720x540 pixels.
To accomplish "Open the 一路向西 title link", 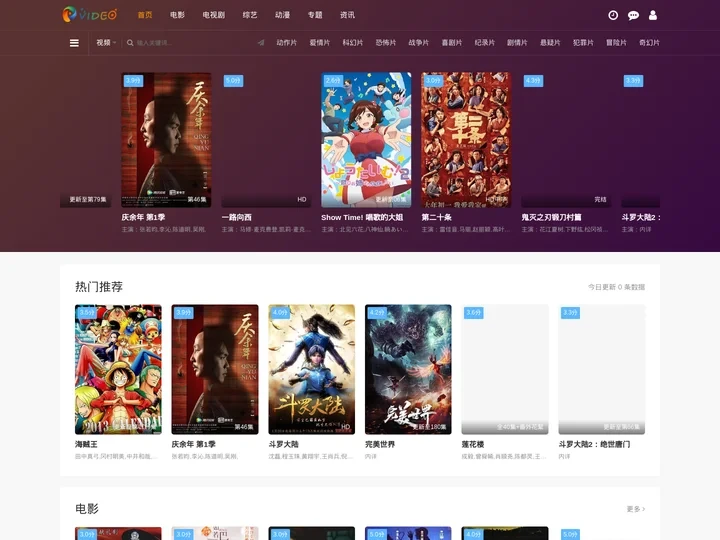I will pos(236,217).
